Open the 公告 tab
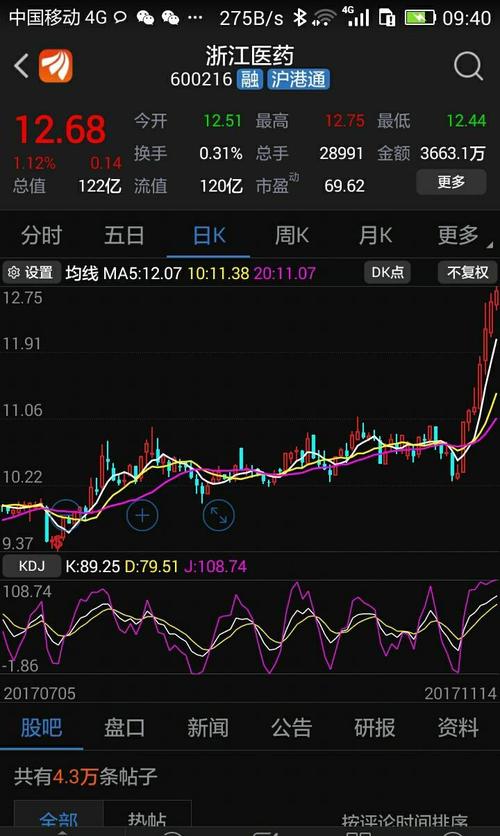 [x=292, y=728]
